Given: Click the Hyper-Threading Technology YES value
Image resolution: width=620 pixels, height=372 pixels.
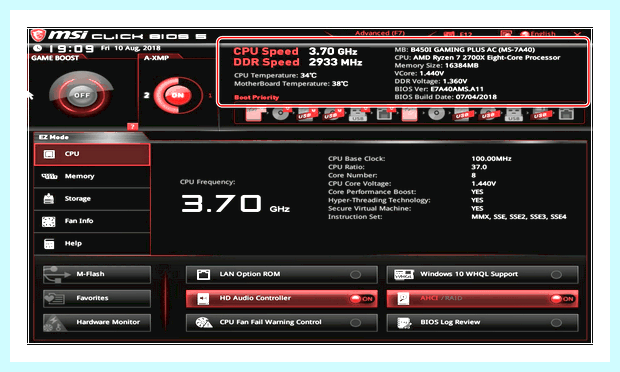Looking at the screenshot, I should [x=477, y=200].
